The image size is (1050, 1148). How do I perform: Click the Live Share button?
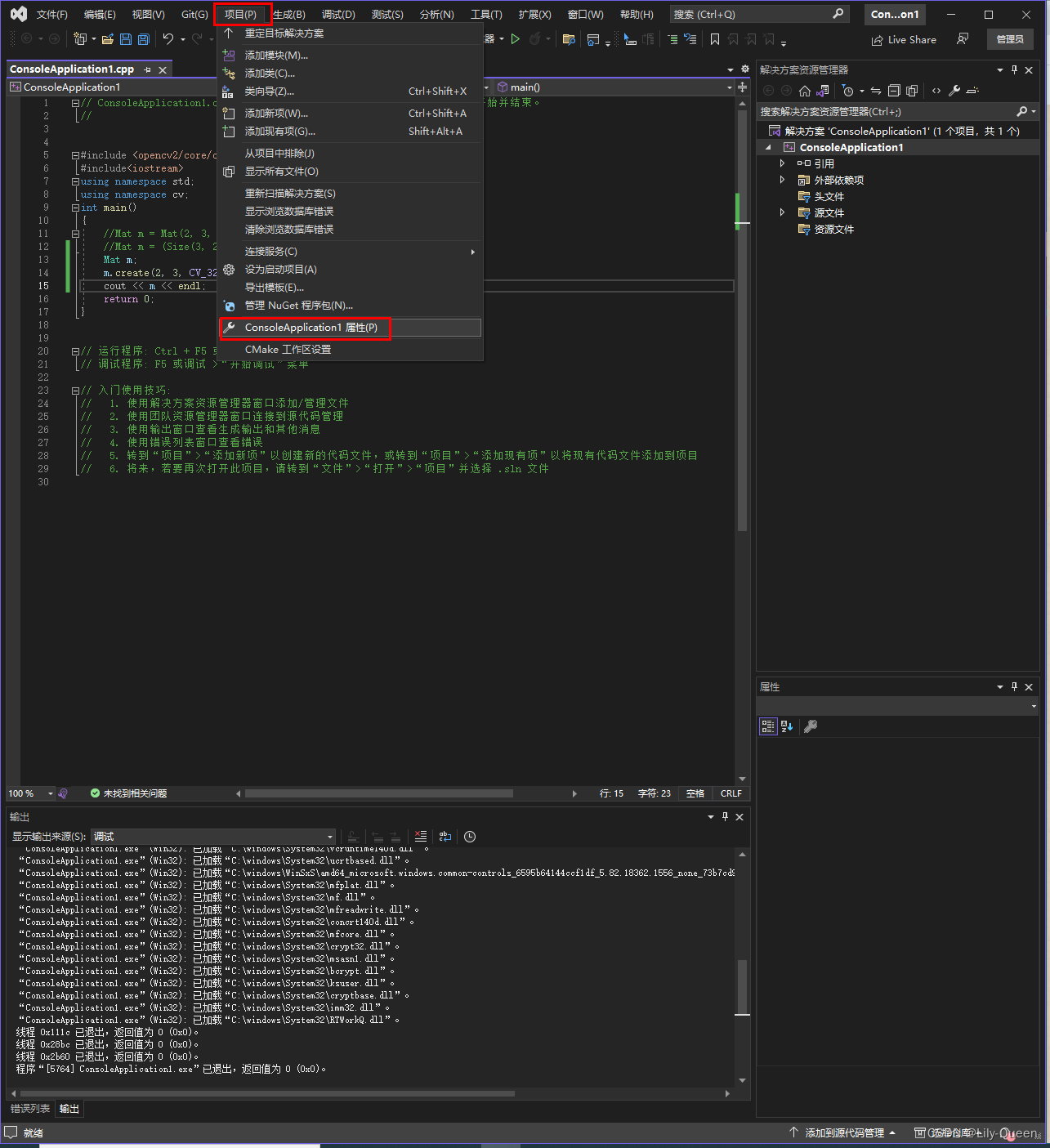tap(904, 39)
